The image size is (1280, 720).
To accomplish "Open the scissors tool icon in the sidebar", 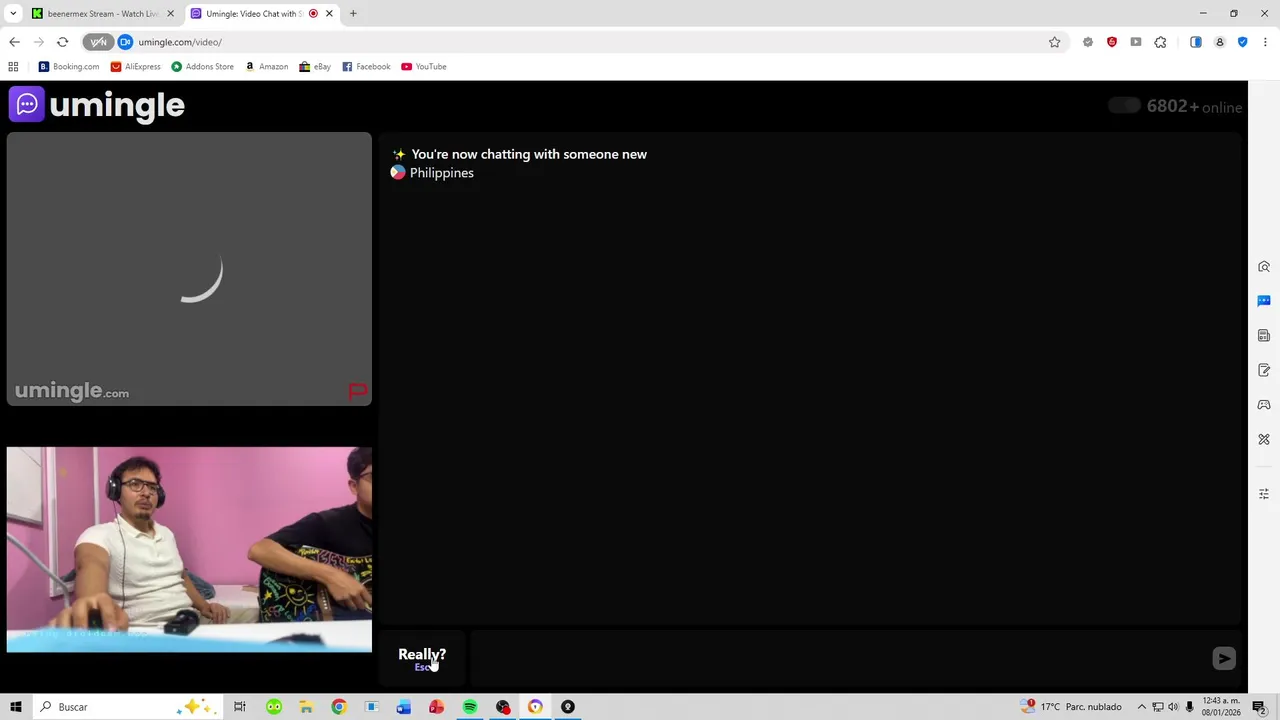I will click(1264, 439).
